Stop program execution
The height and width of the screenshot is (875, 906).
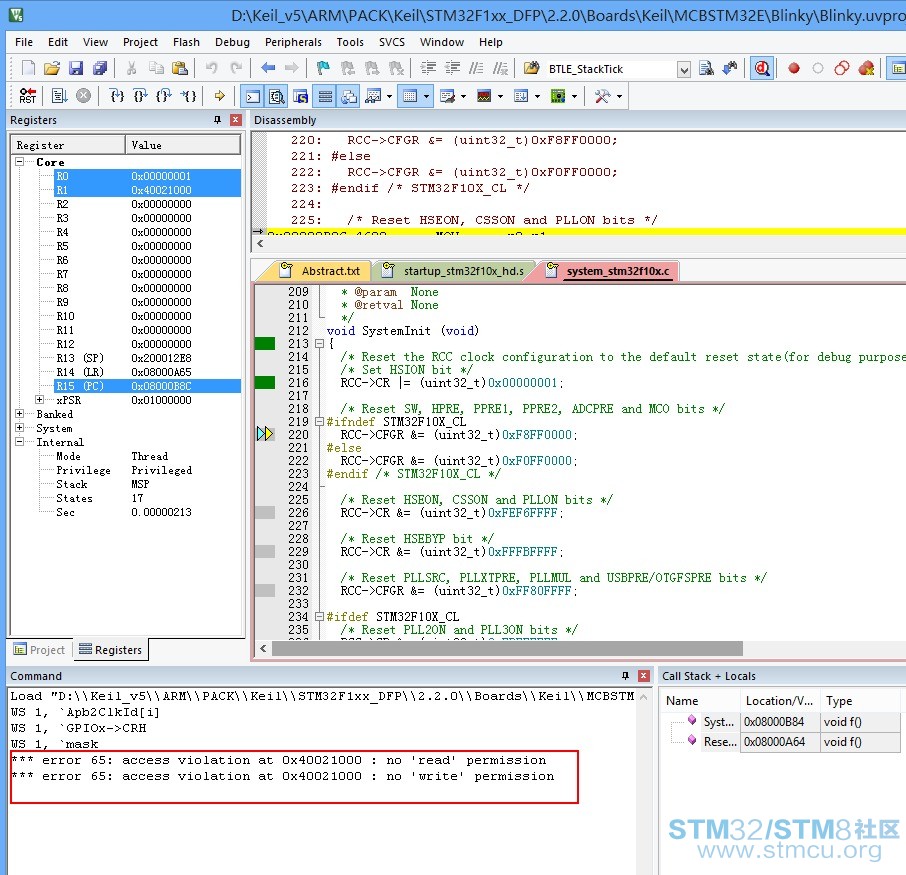click(x=84, y=95)
